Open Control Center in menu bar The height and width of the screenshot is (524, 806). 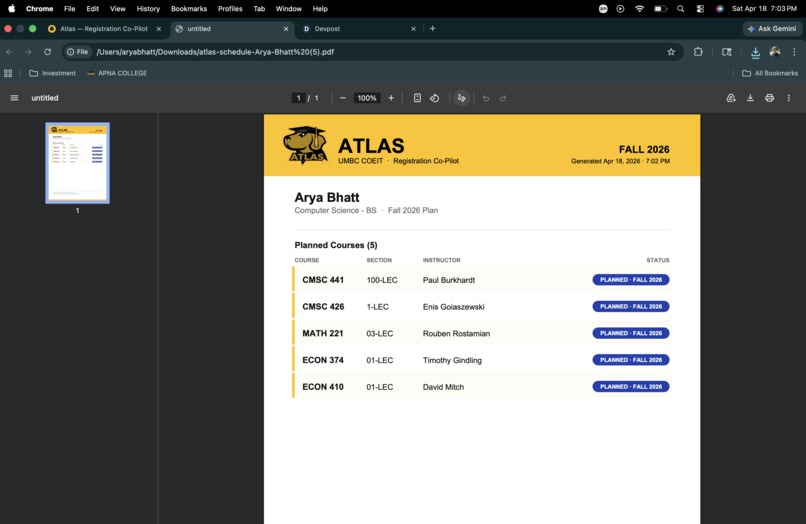point(700,9)
